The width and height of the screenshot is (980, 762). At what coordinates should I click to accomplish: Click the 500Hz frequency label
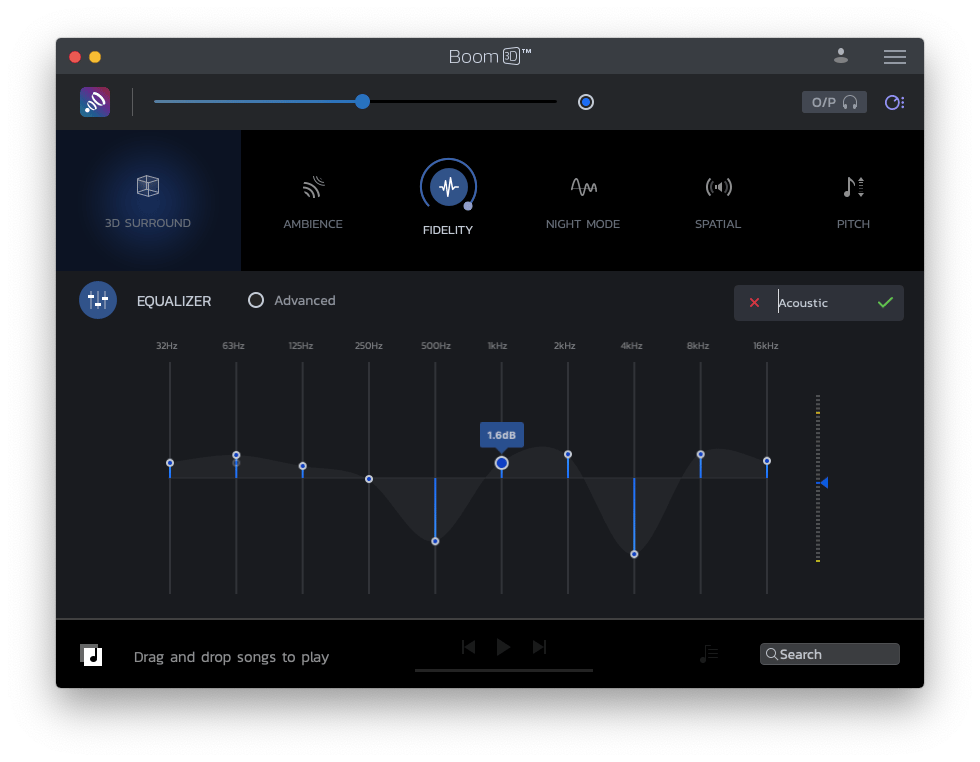pyautogui.click(x=436, y=346)
